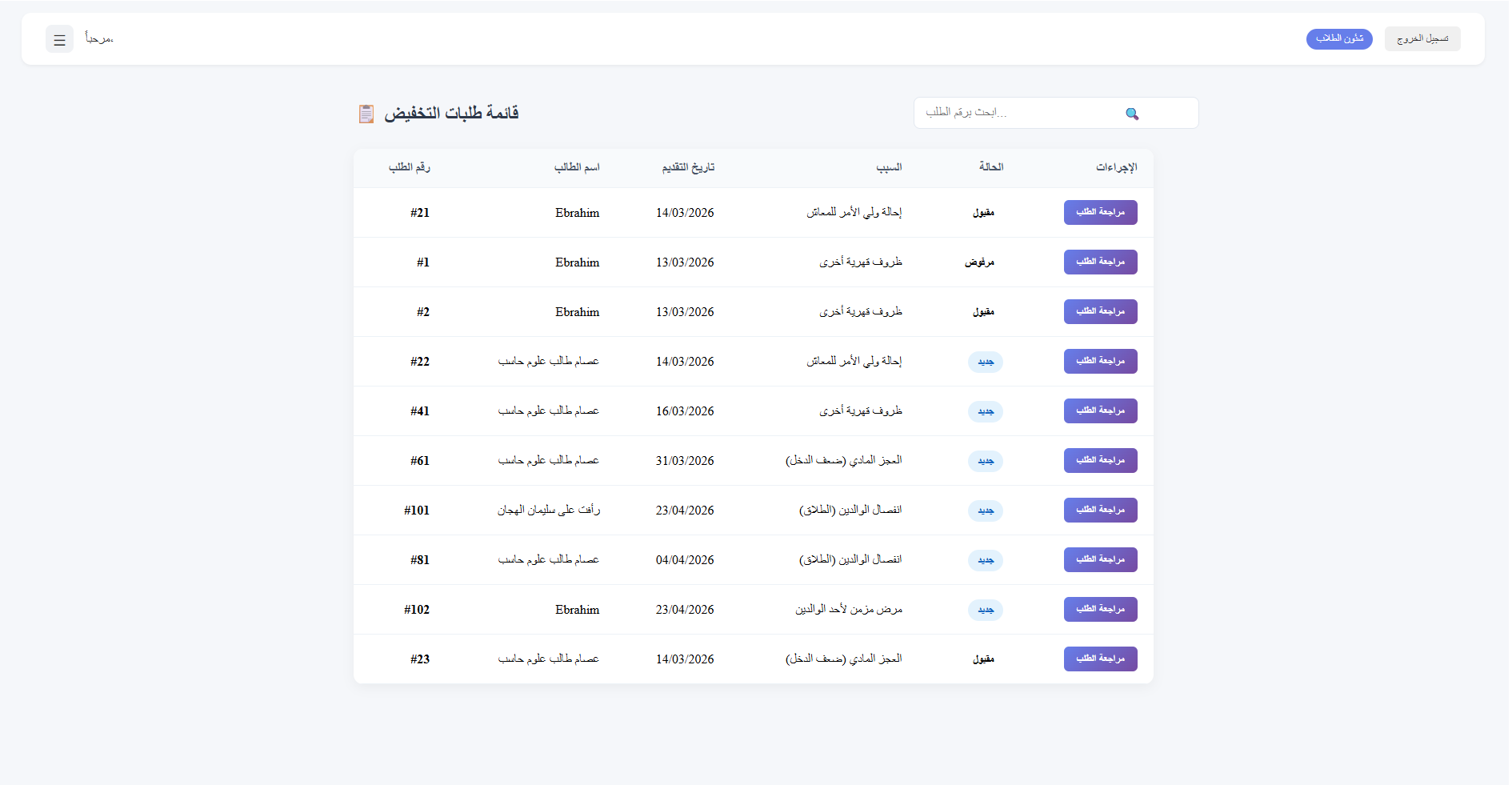Screen dimensions: 1512x785
Task: Open شؤون الطلاب section
Action: (1338, 38)
